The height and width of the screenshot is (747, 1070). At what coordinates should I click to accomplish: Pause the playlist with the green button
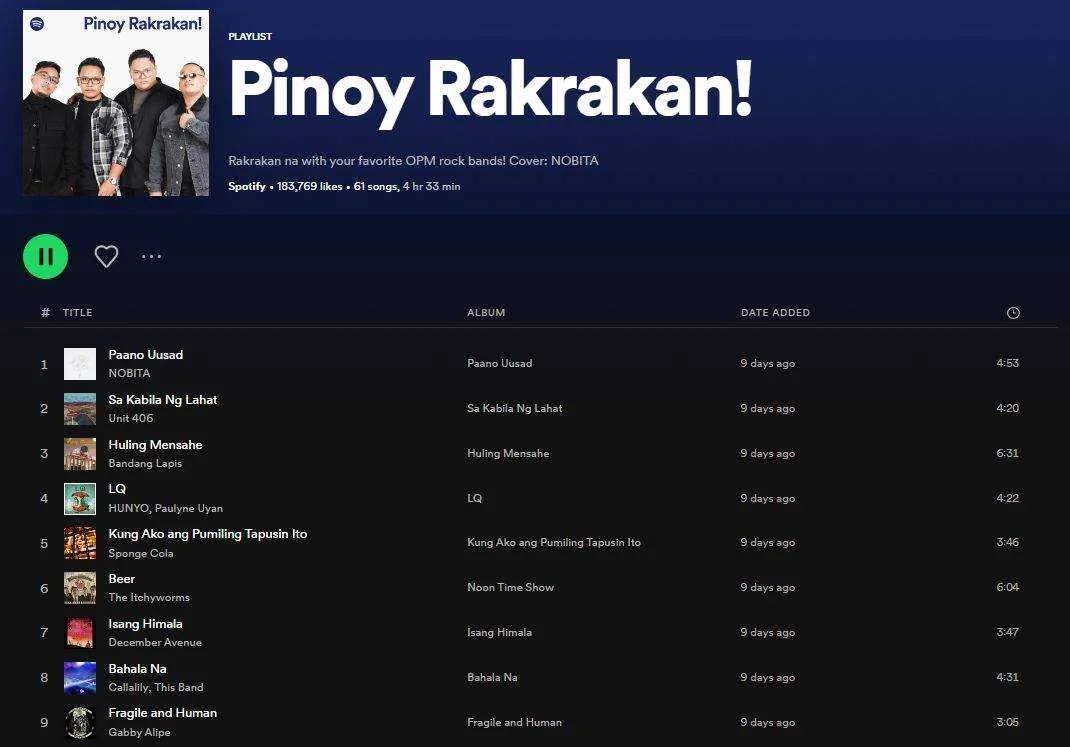tap(46, 257)
